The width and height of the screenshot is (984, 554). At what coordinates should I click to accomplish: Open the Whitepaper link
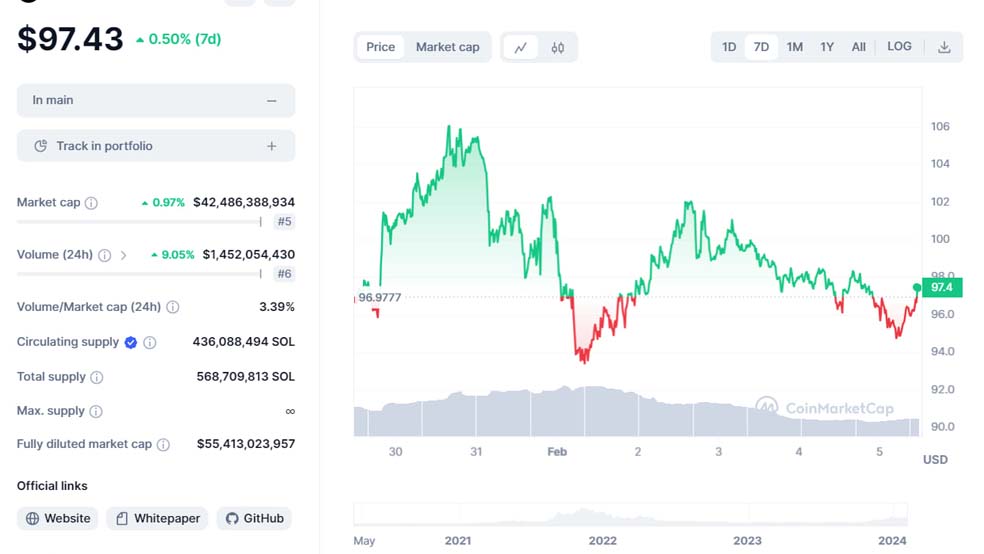coord(157,518)
